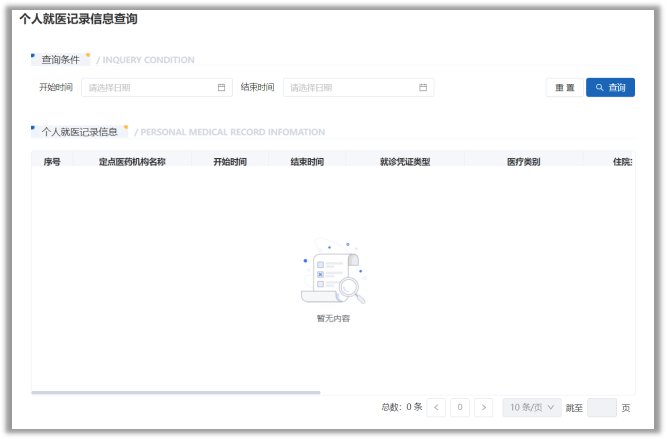Go to next page arrow
667x439 pixels.
click(x=484, y=408)
